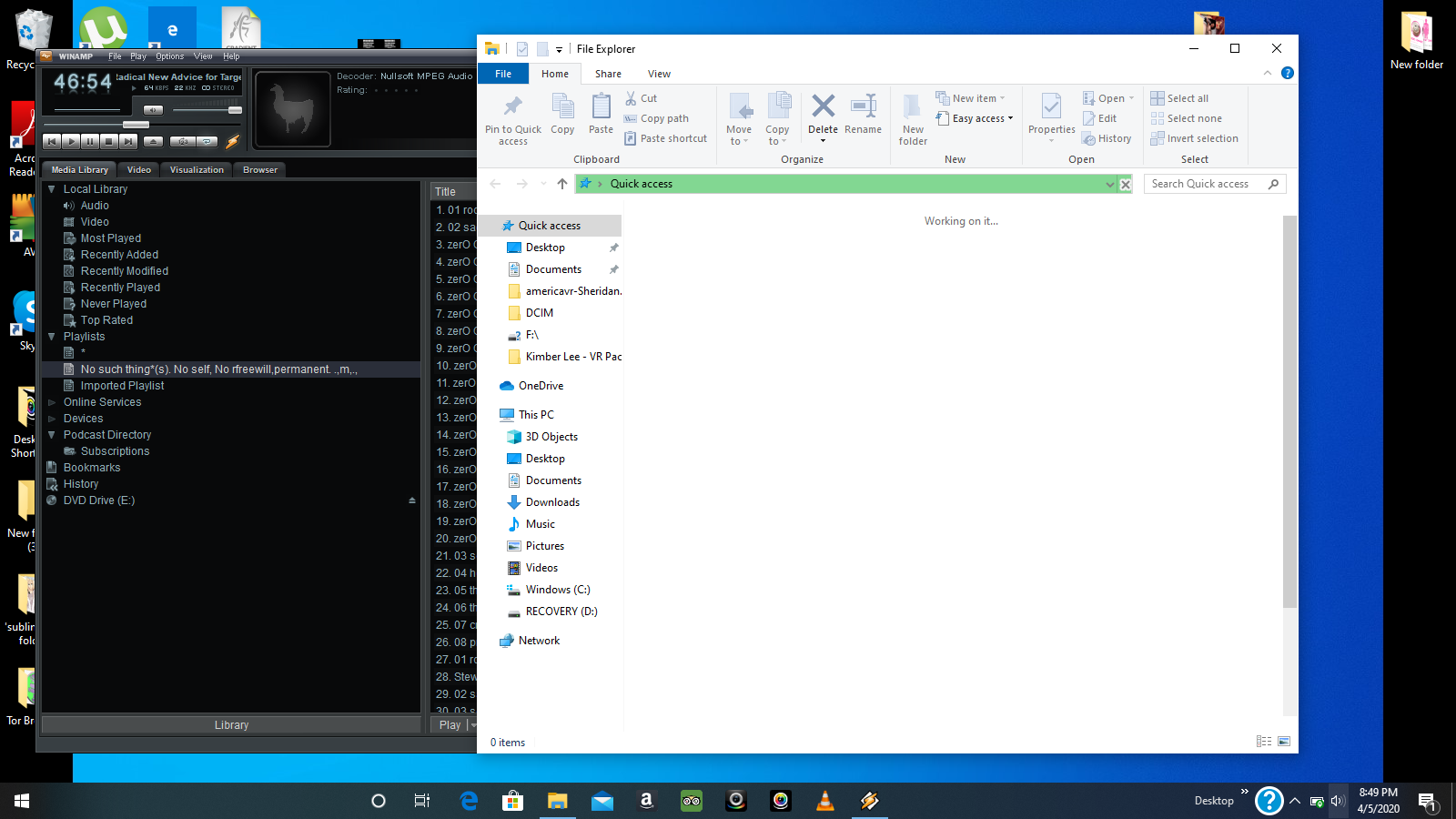Screen dimensions: 1456x819
Task: Click the Winamp seek bar handle
Action: [x=136, y=125]
